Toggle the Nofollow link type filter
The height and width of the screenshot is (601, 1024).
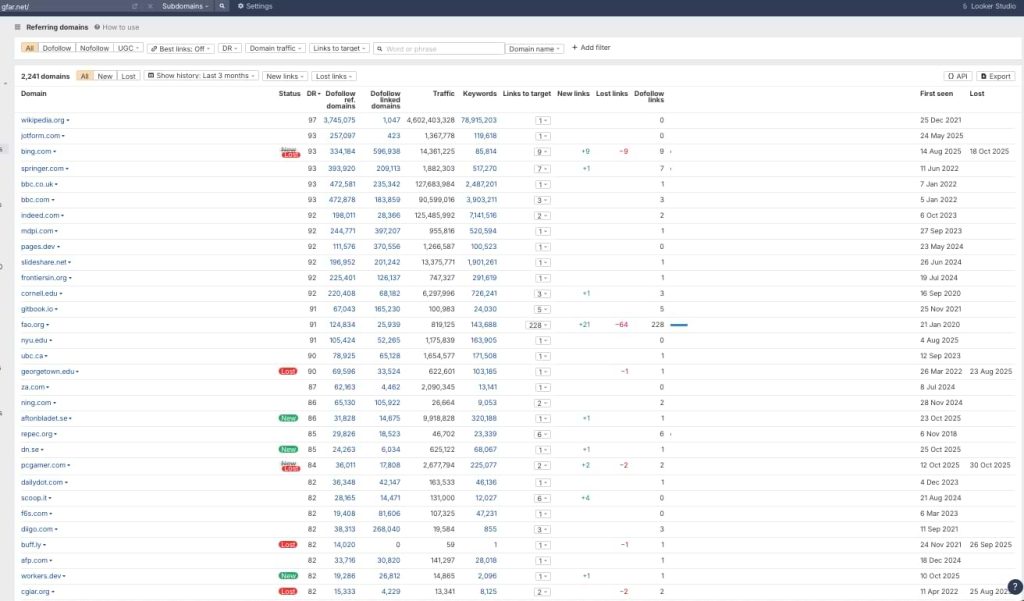point(95,48)
